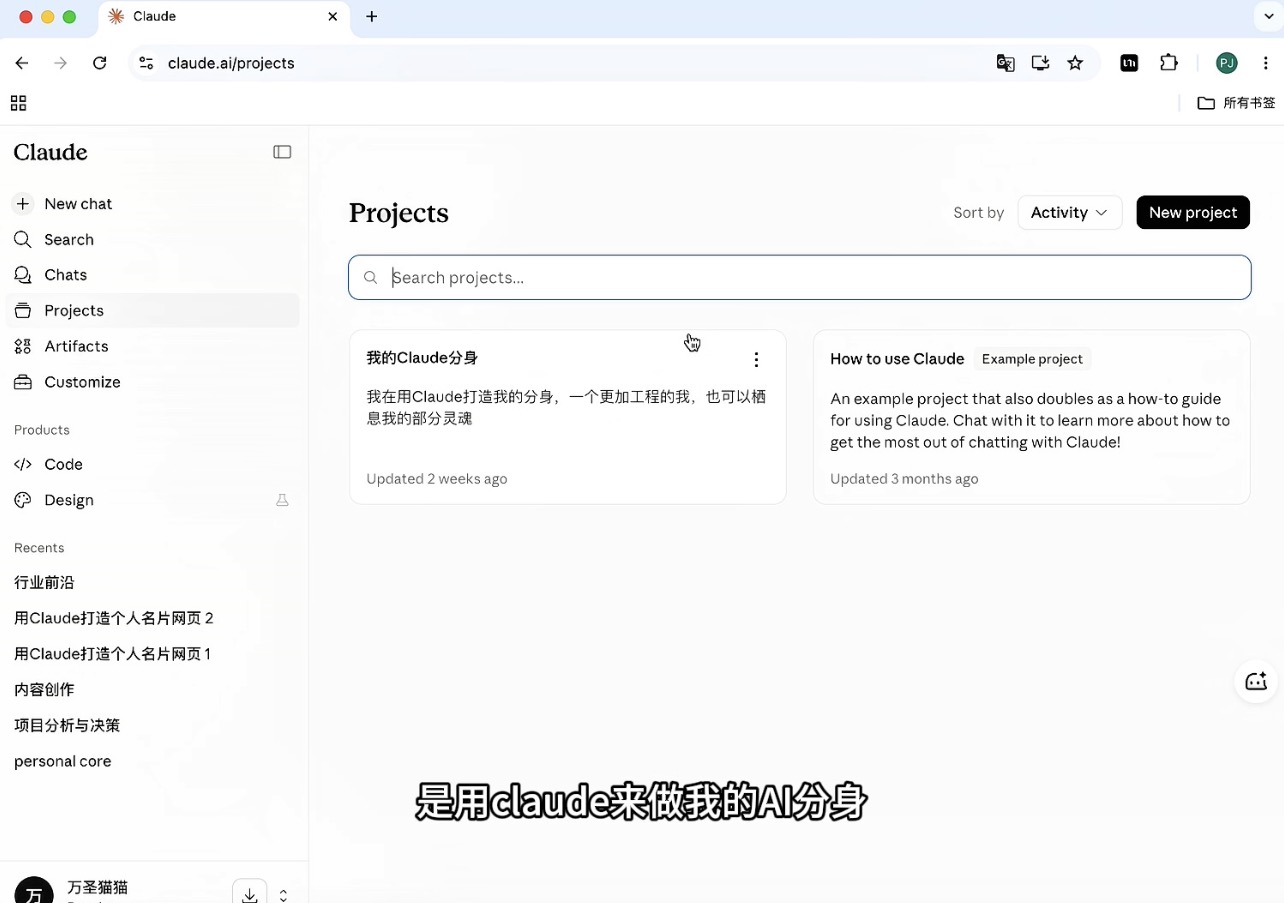Click the flask icon beside Design

(282, 500)
